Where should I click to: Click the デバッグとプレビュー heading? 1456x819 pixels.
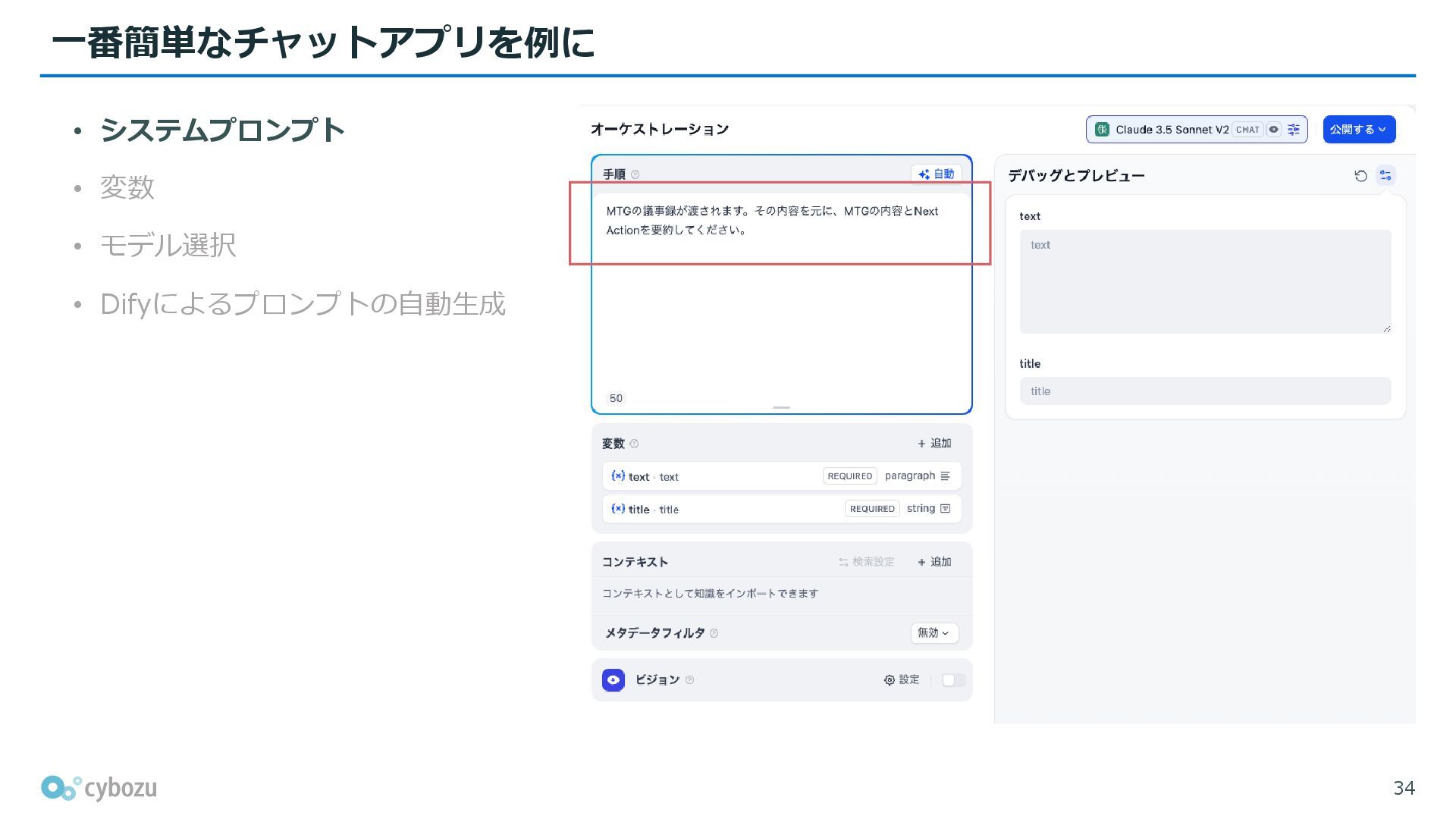point(1076,176)
